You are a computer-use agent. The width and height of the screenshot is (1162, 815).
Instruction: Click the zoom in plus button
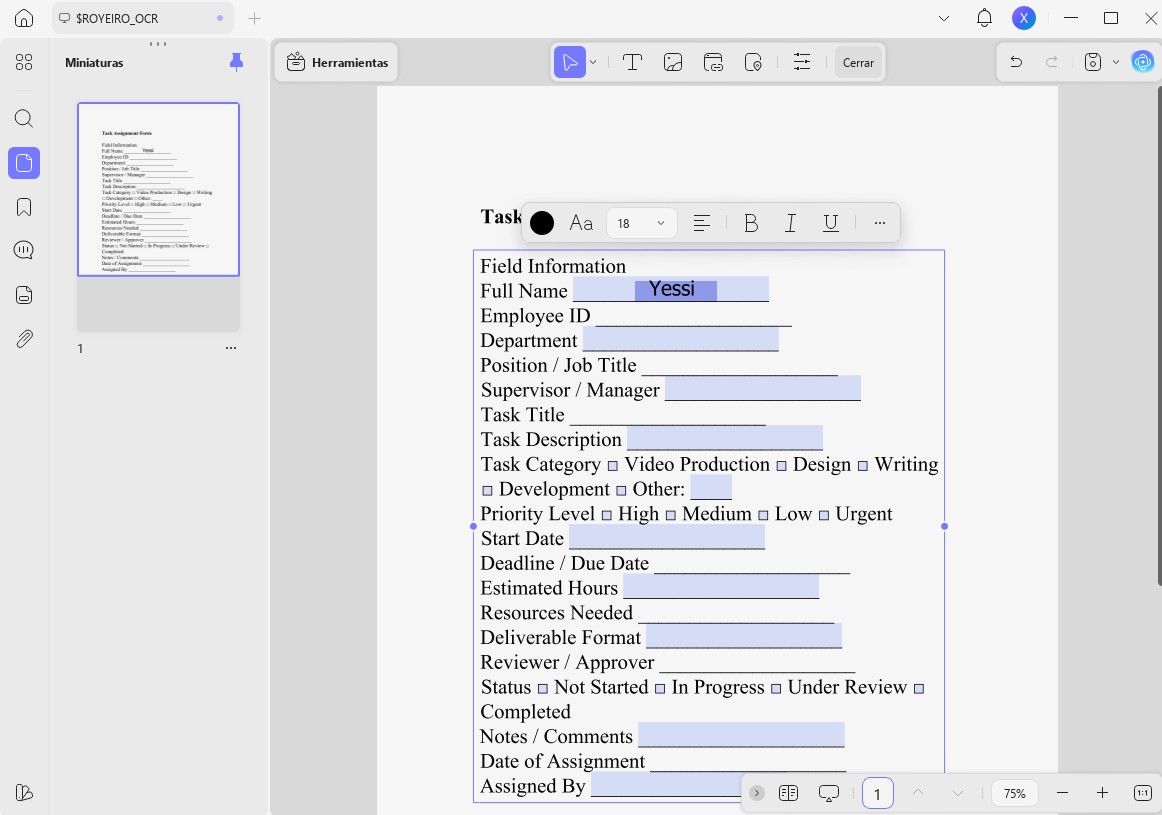[x=1102, y=793]
